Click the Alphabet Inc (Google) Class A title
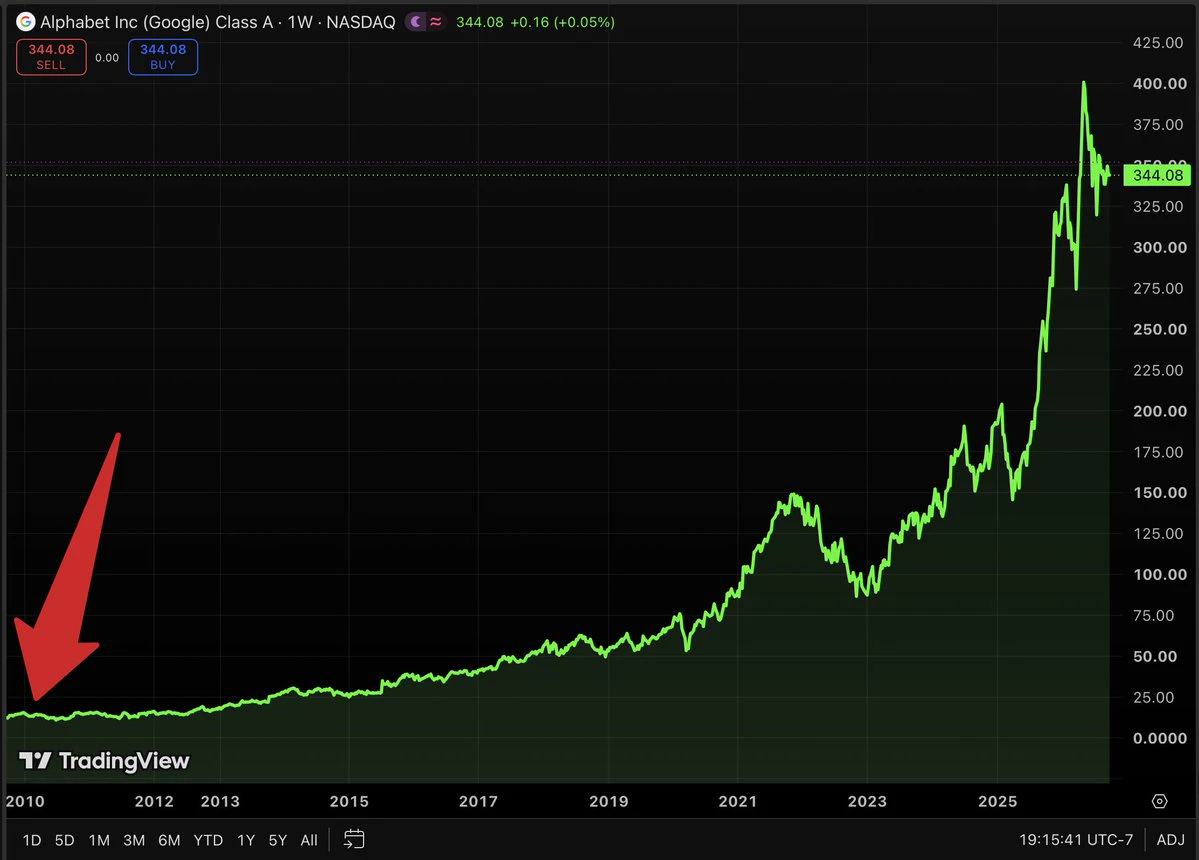Screen dimensions: 1199x860 point(156,22)
